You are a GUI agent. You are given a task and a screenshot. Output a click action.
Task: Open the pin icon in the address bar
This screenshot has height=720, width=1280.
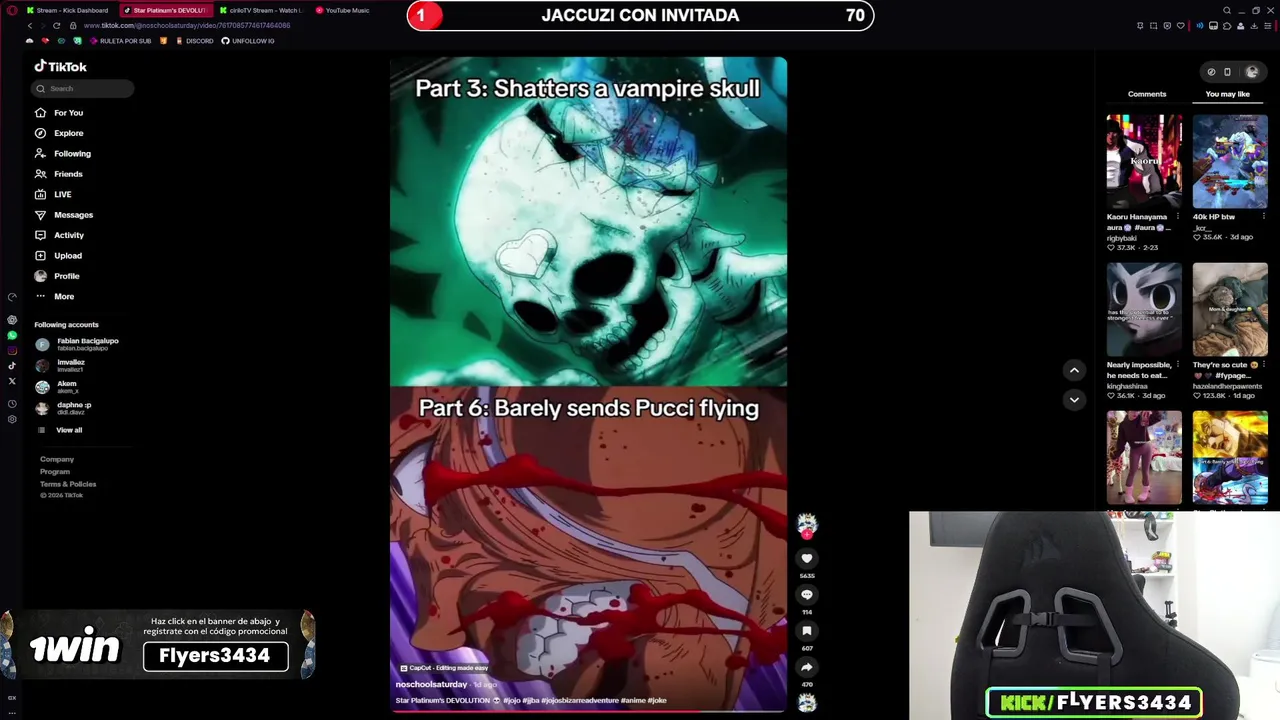[1140, 26]
